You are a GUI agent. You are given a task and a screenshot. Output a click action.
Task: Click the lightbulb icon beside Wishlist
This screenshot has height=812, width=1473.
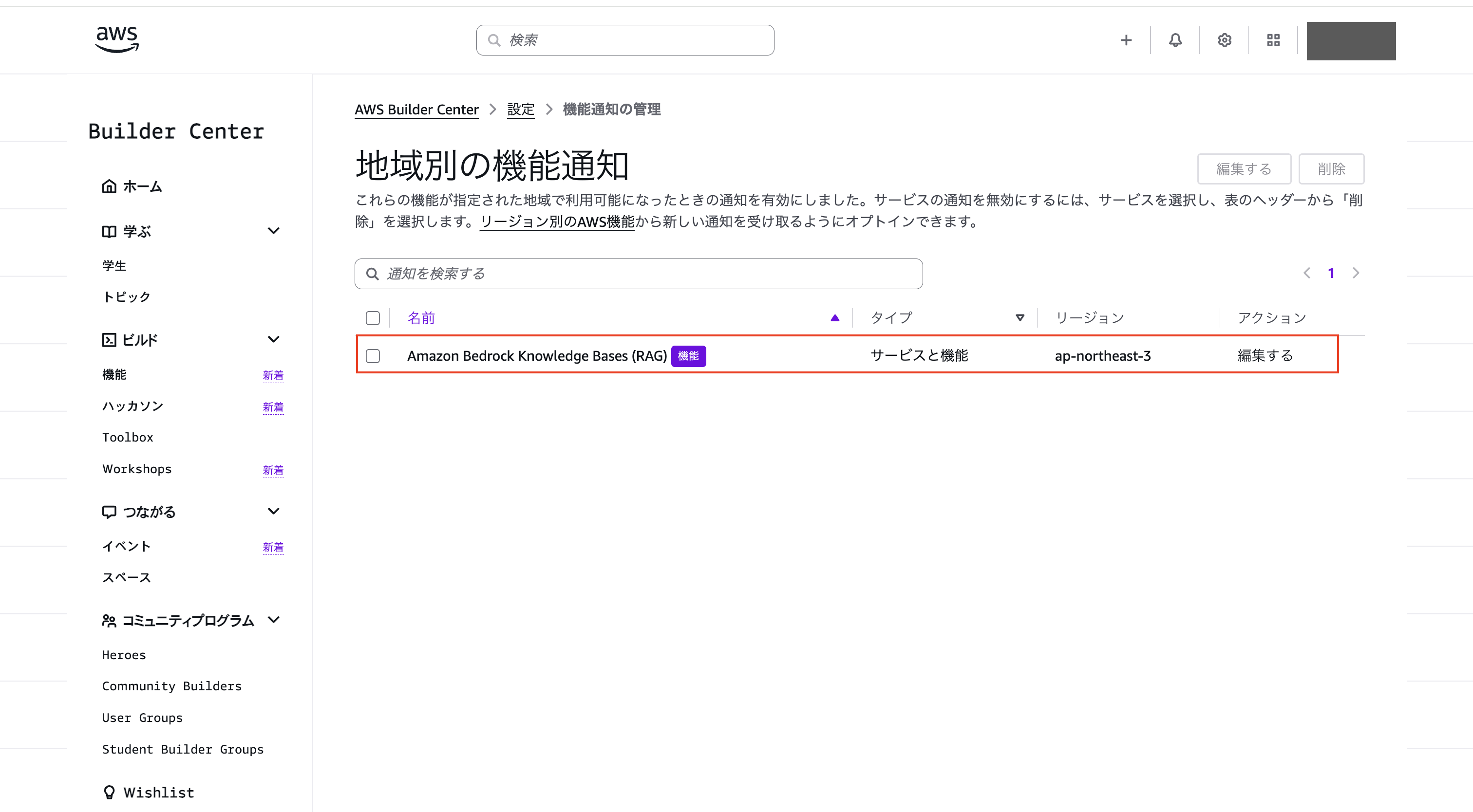tap(109, 793)
